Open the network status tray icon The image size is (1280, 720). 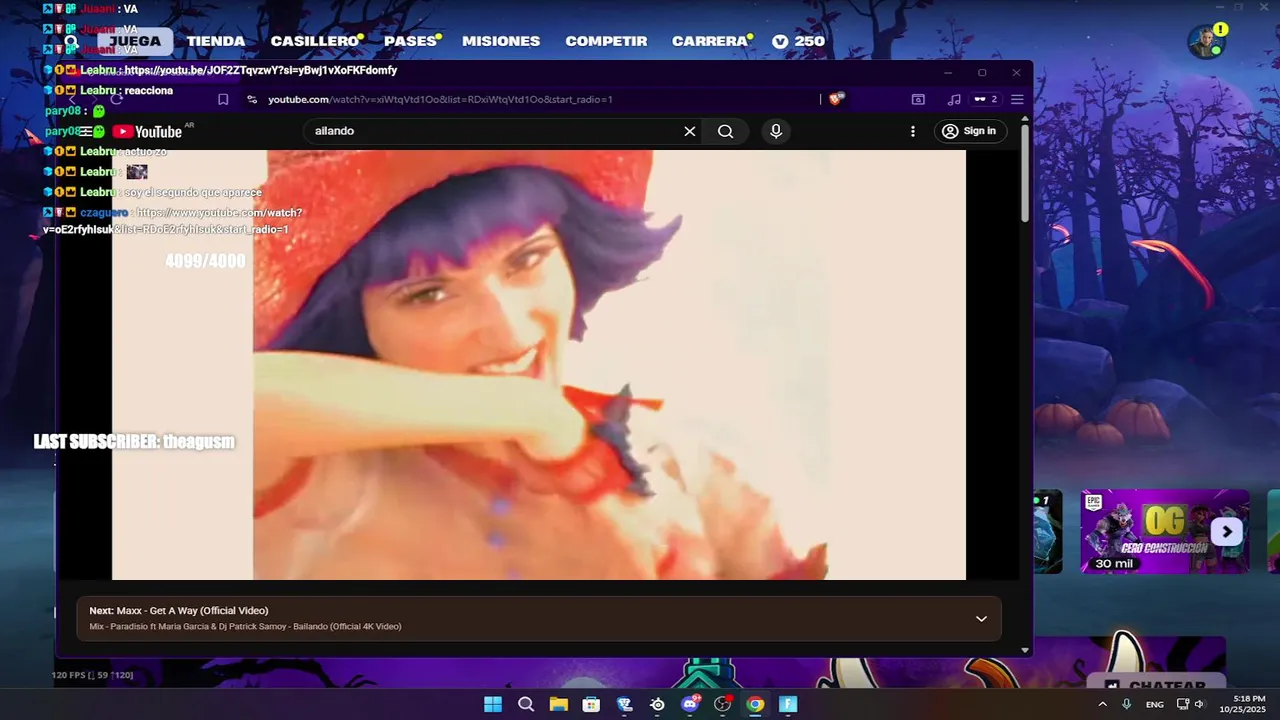click(1182, 704)
